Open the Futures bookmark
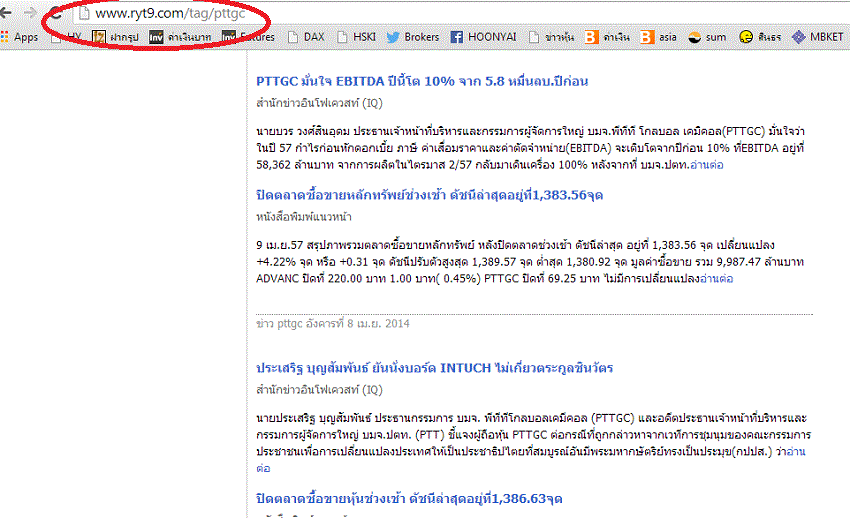Viewport: 850px width, 518px height. click(248, 37)
